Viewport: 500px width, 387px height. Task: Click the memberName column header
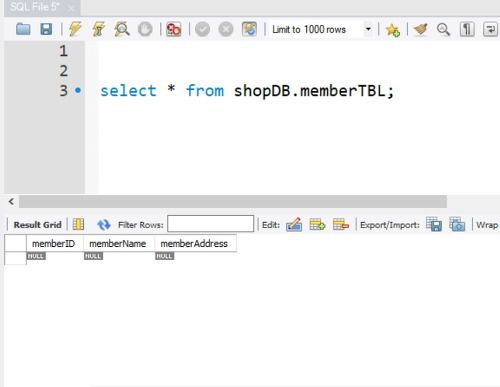[119, 243]
